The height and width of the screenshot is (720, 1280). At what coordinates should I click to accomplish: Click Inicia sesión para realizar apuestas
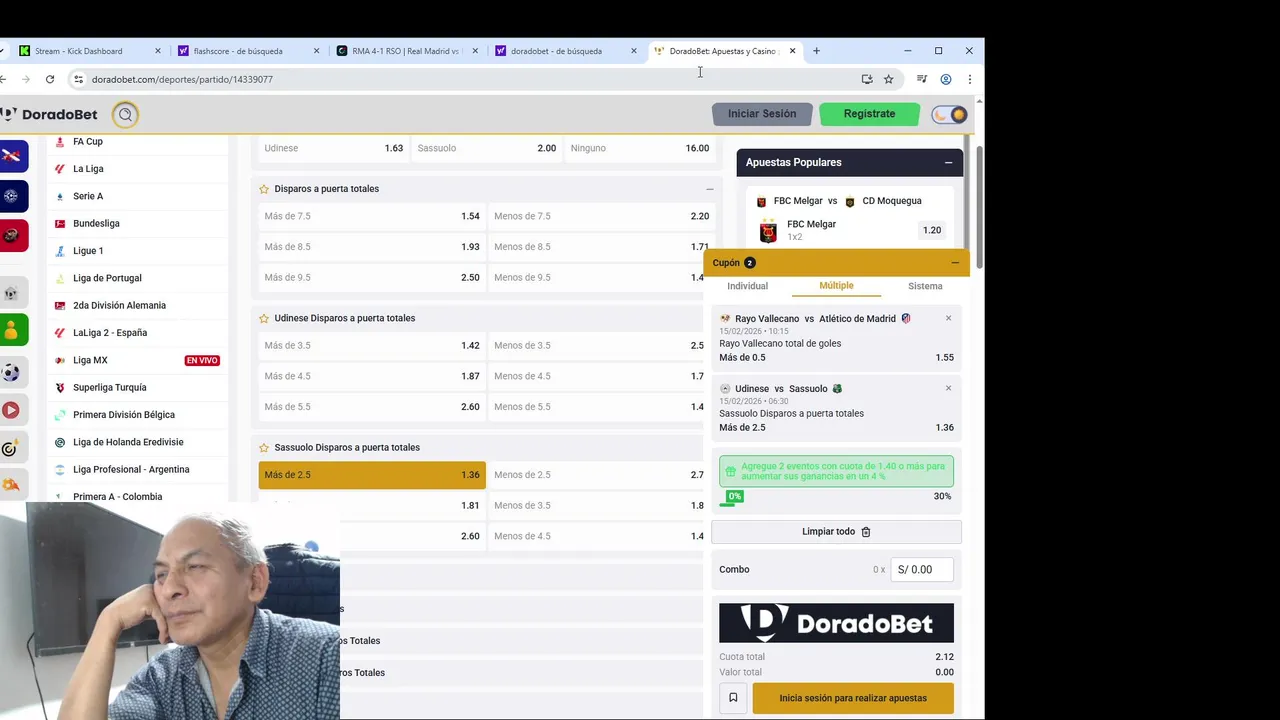[853, 698]
